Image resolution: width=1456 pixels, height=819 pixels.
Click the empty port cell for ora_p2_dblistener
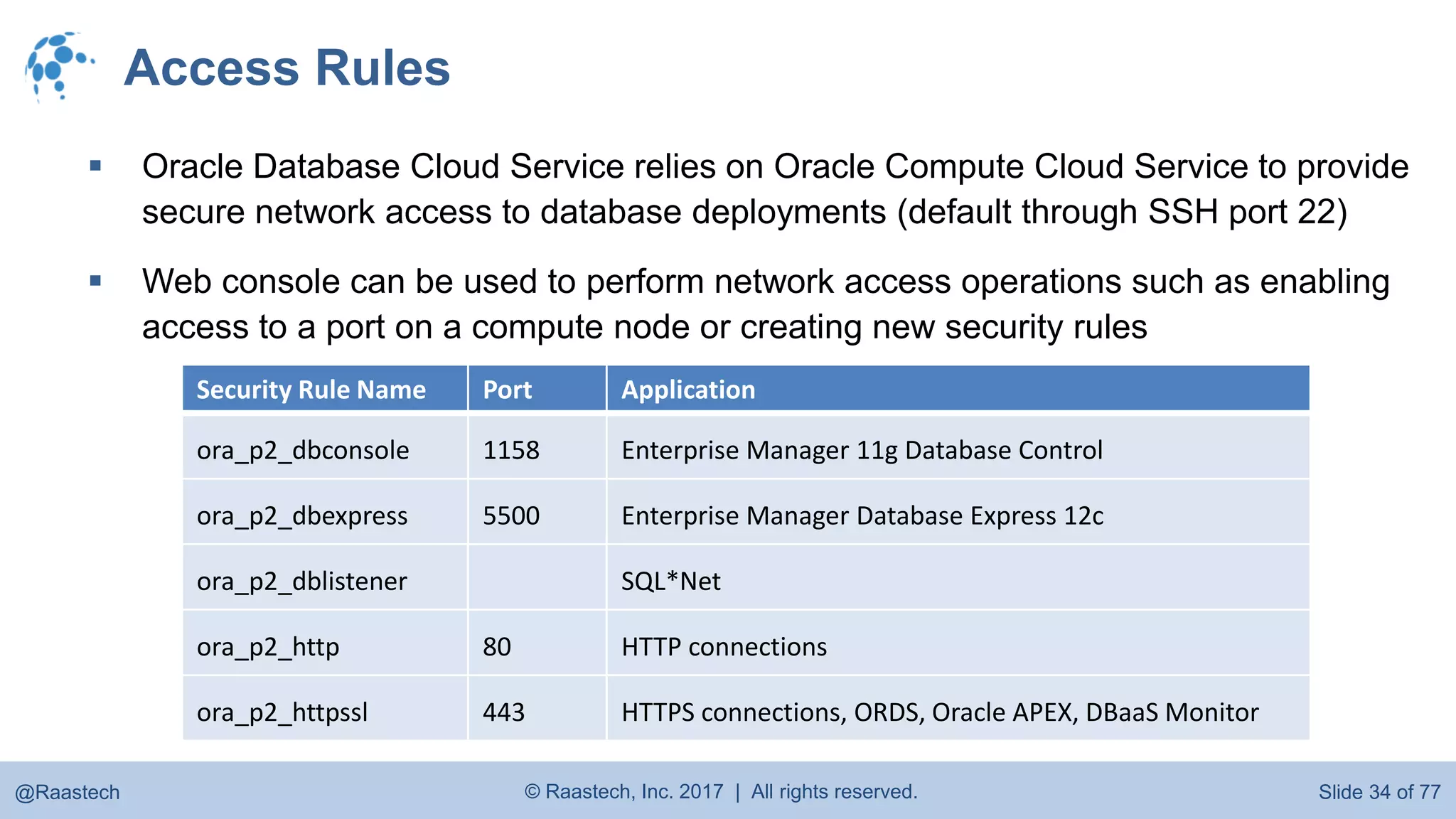[537, 578]
